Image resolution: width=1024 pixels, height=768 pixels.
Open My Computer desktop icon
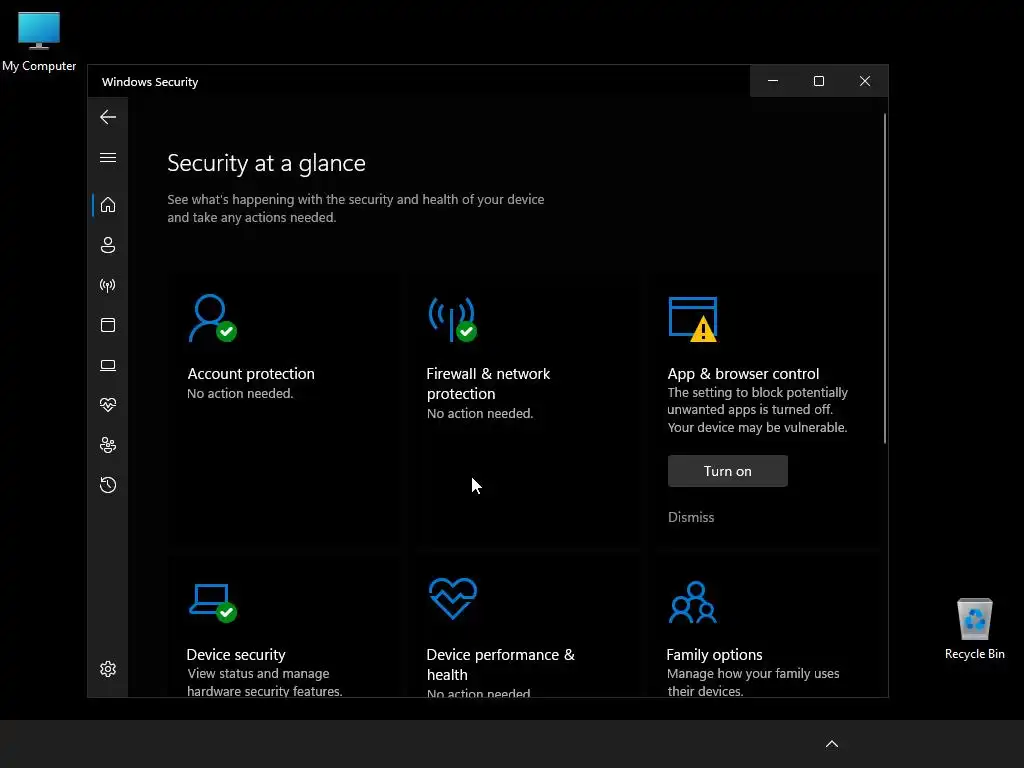(39, 40)
